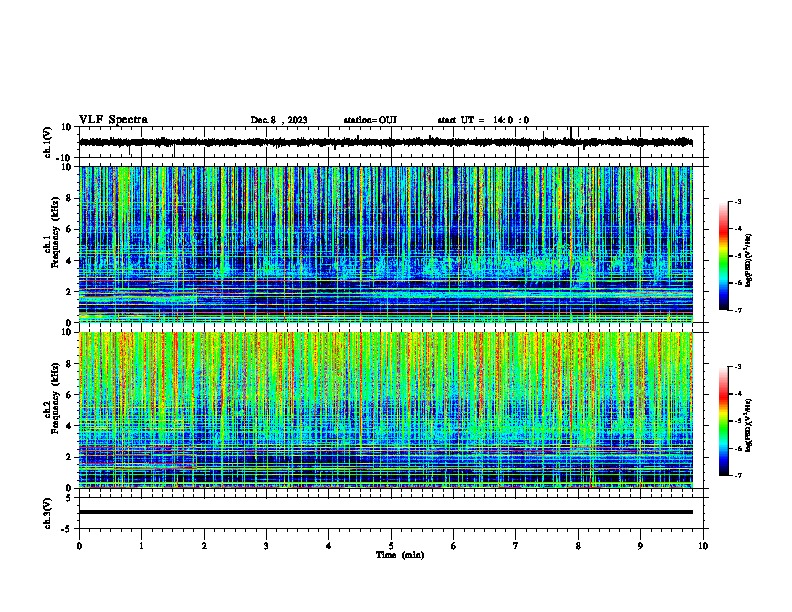
Task: Click the "8" kHz tick on ch.1 spectrogram
Action: [x=69, y=198]
